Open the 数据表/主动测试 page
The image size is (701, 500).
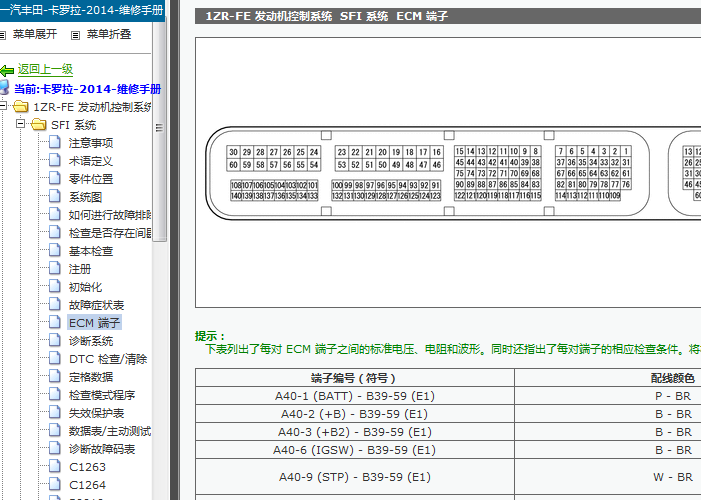click(110, 431)
